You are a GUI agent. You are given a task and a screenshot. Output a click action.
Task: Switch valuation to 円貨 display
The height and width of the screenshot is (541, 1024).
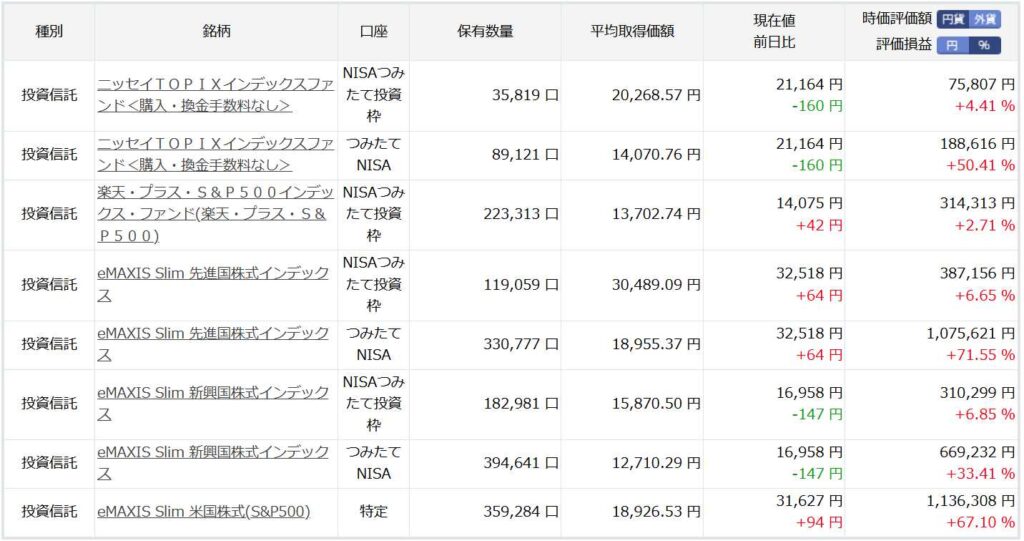(x=953, y=19)
